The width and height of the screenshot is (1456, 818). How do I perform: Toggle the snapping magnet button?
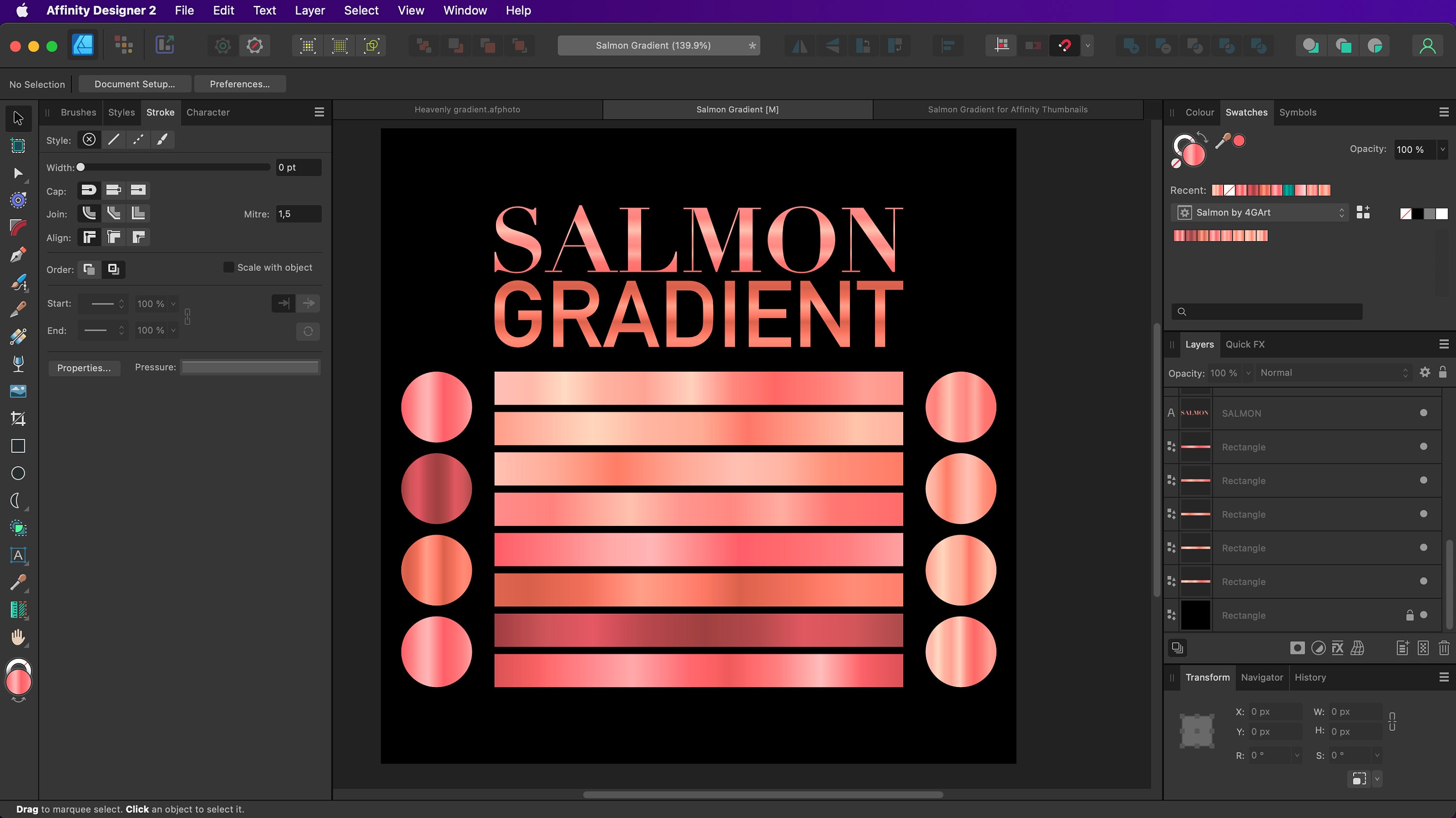pyautogui.click(x=1065, y=45)
